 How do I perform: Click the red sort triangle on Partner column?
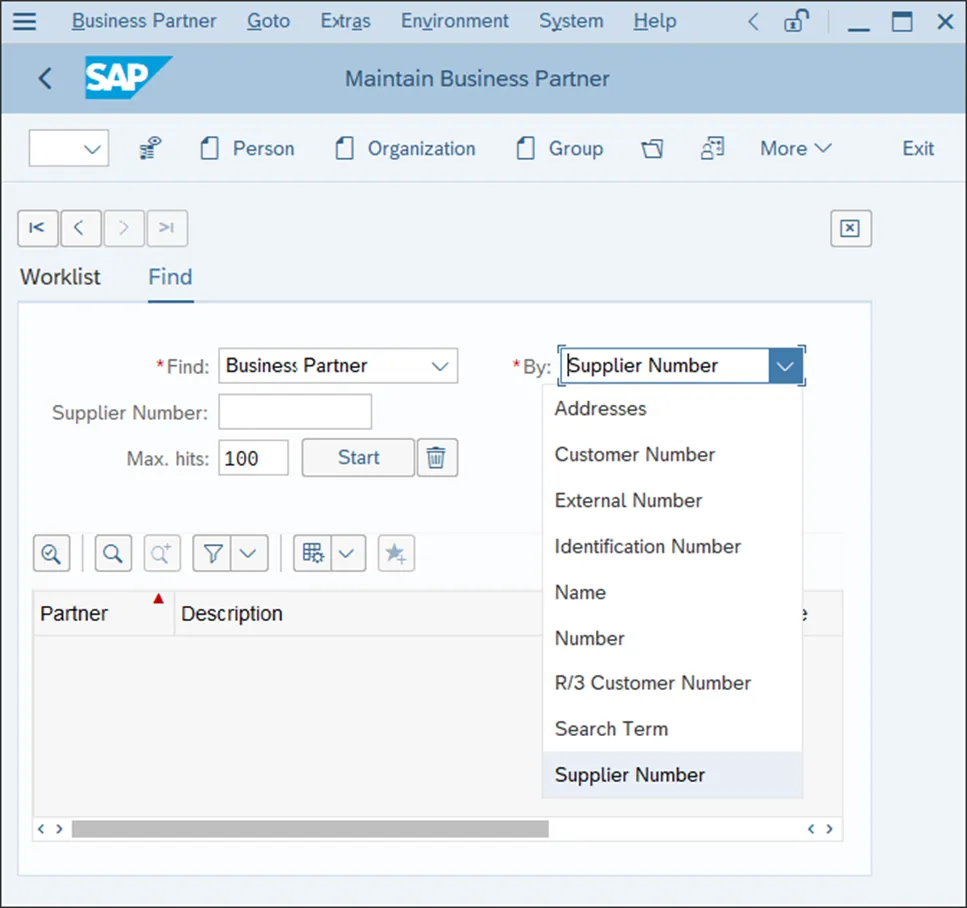pyautogui.click(x=158, y=598)
